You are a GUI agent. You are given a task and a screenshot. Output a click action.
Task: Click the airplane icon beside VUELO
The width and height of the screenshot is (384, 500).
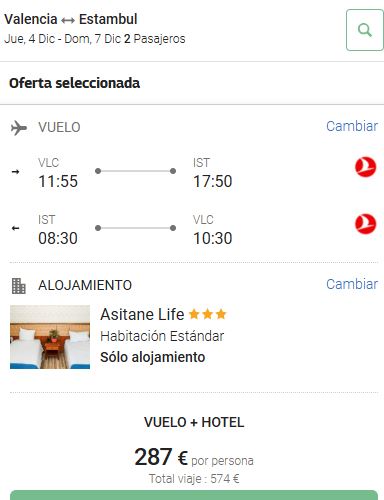19,128
